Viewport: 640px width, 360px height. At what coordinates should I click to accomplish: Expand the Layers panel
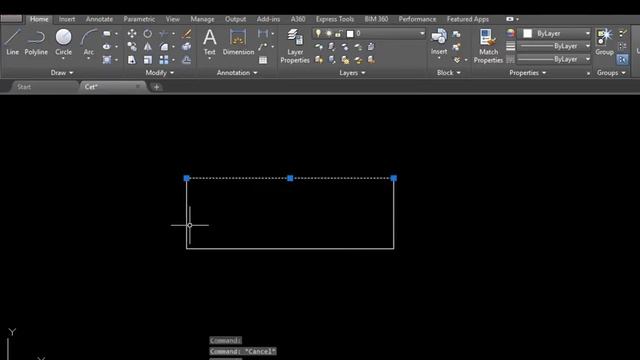(x=352, y=73)
